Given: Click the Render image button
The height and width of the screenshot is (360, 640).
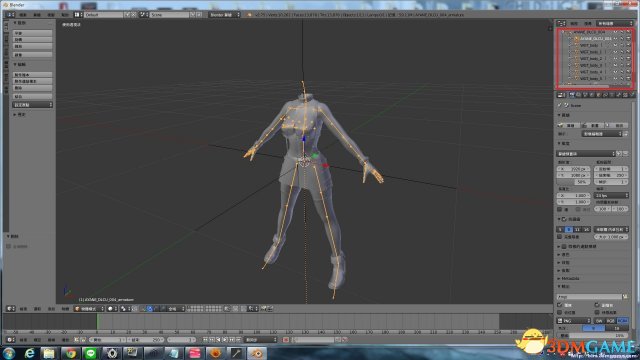Looking at the screenshot, I should [568, 125].
